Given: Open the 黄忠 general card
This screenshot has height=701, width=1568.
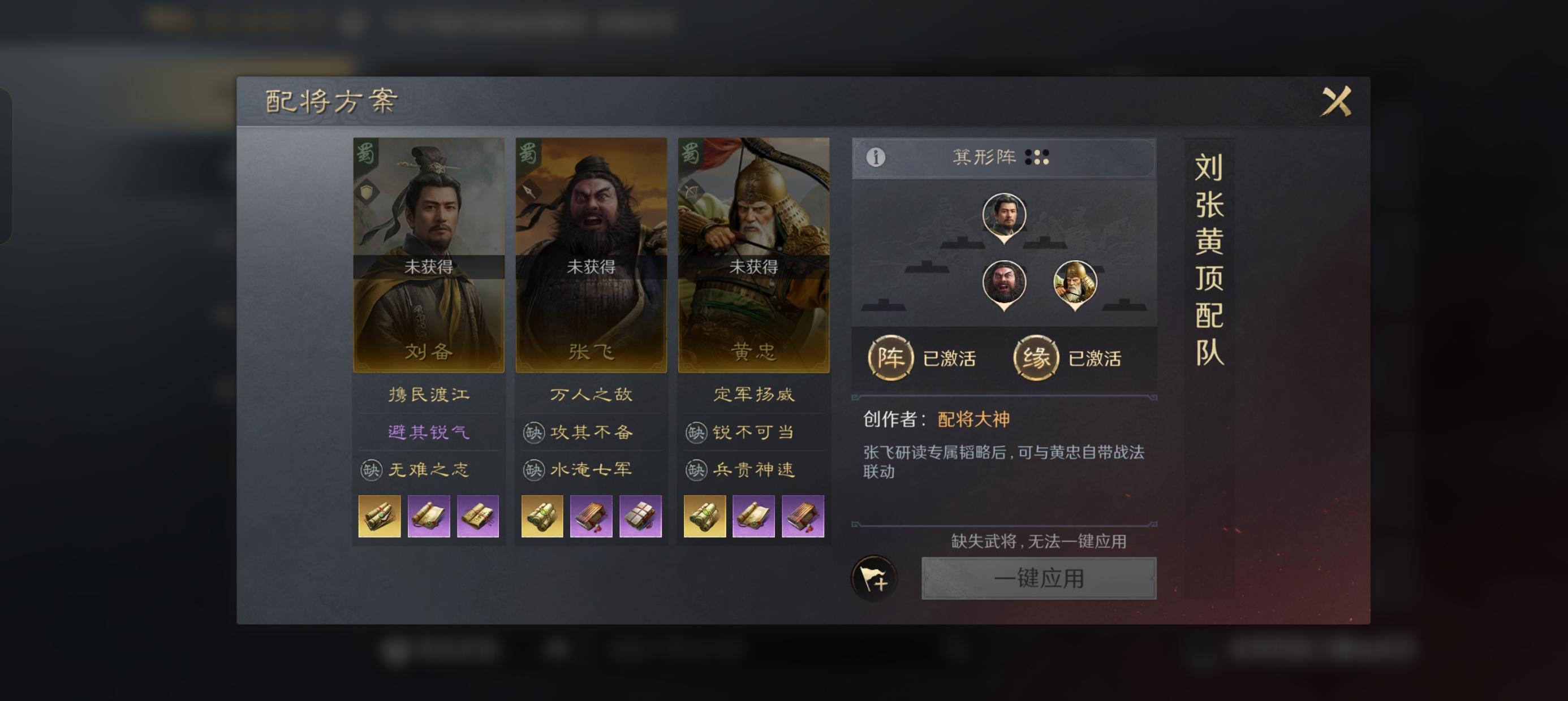Looking at the screenshot, I should point(753,255).
